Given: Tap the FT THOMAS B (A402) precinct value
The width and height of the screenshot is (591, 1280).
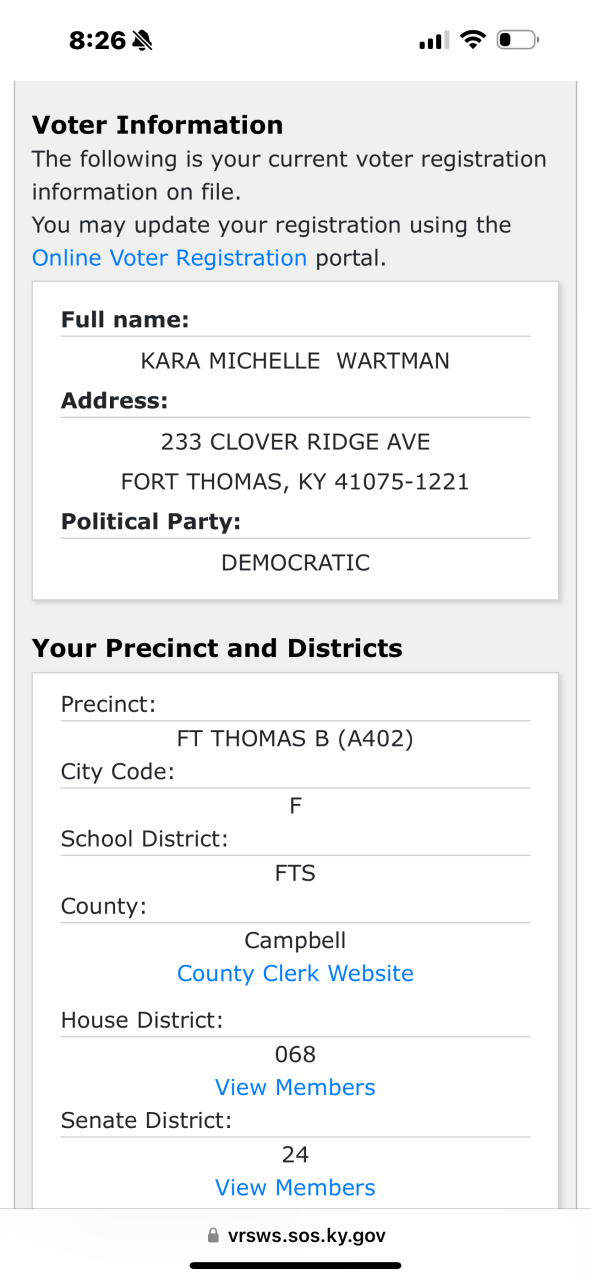Looking at the screenshot, I should (295, 739).
